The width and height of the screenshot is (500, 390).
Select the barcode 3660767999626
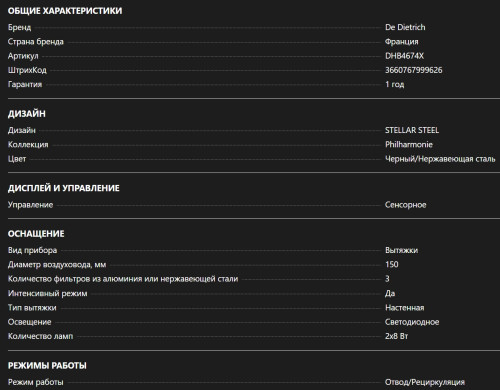tap(414, 70)
